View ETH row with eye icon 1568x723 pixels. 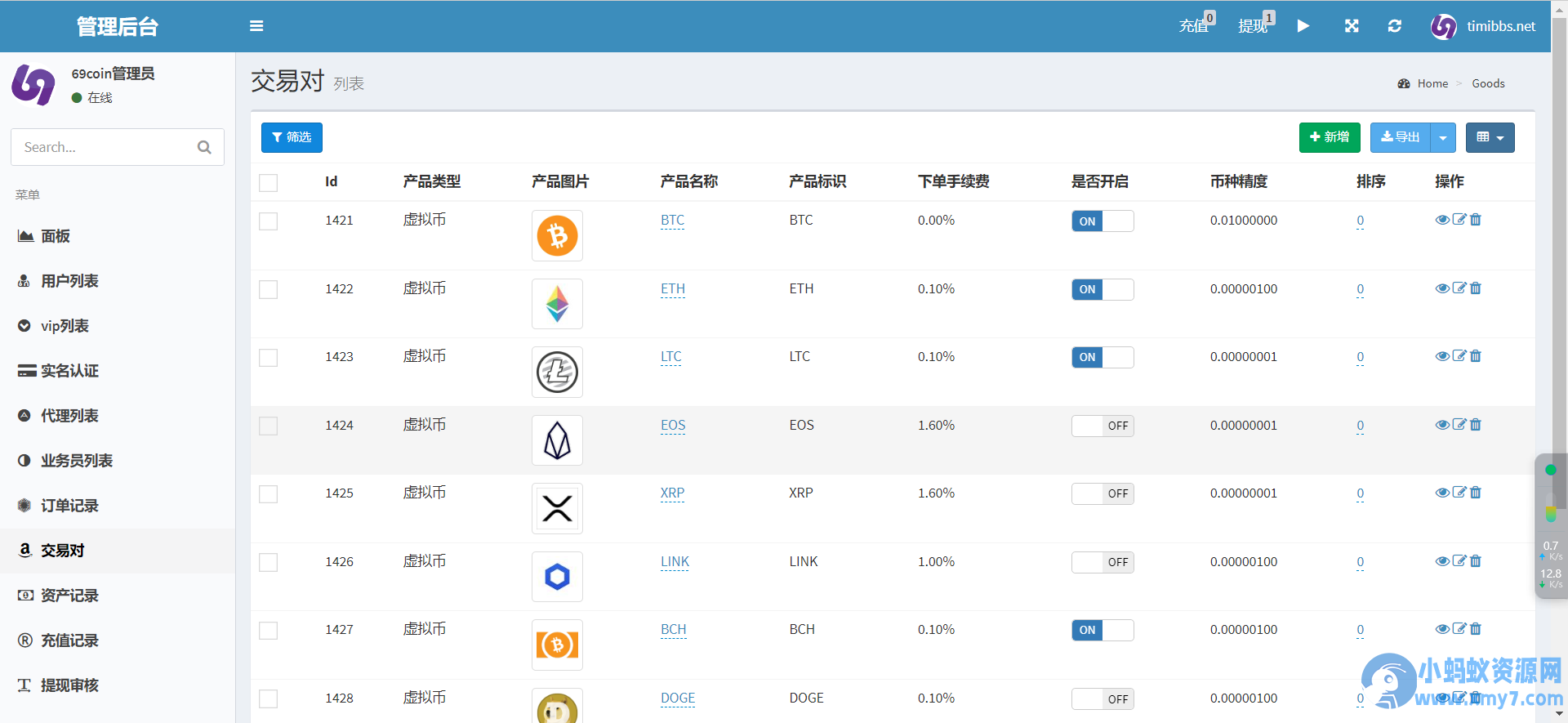[1442, 288]
